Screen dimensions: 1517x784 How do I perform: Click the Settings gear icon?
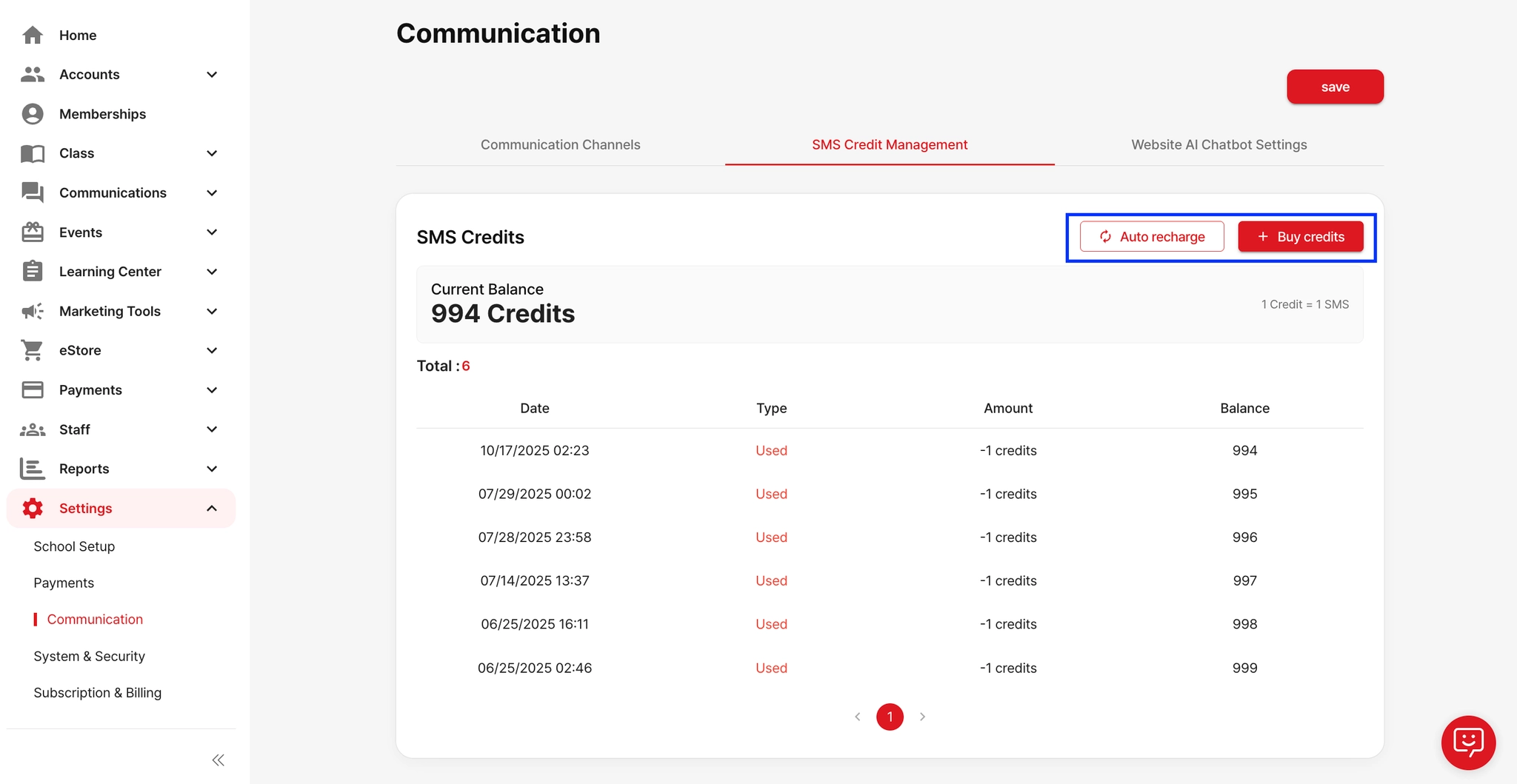33,508
